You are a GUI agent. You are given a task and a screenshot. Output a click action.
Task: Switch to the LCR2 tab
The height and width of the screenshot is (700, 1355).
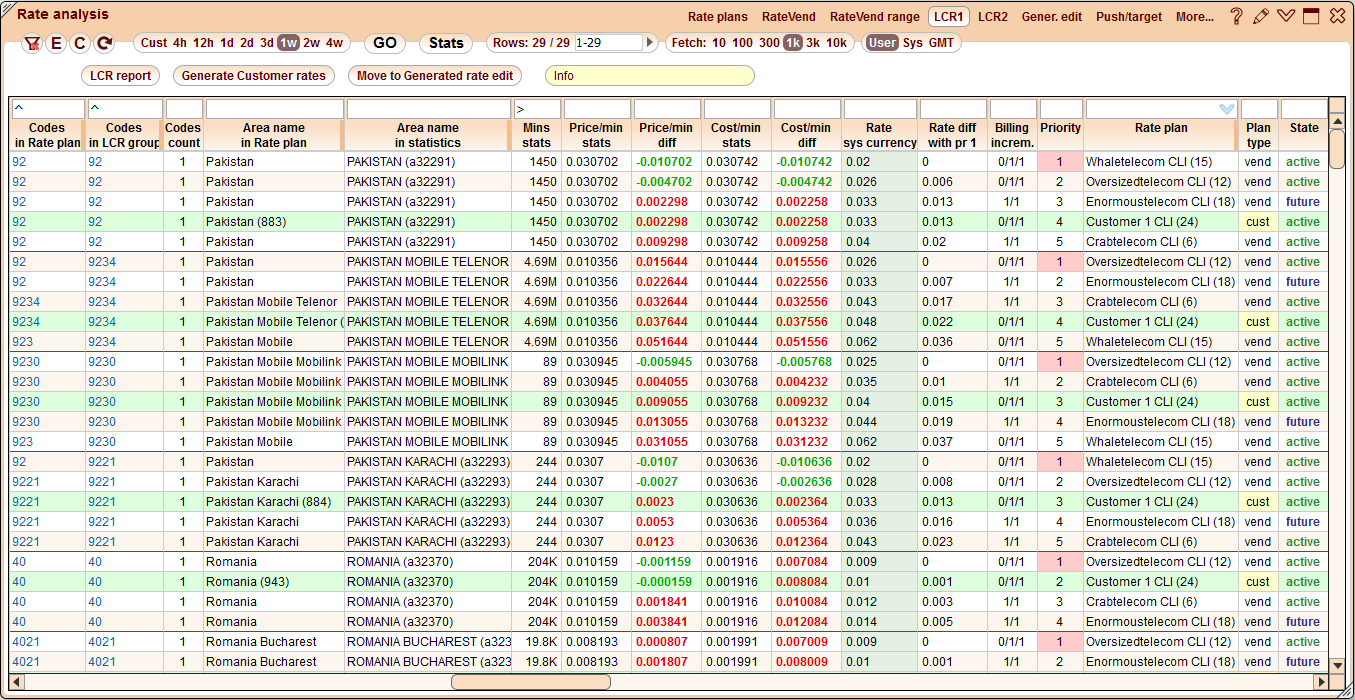click(992, 16)
